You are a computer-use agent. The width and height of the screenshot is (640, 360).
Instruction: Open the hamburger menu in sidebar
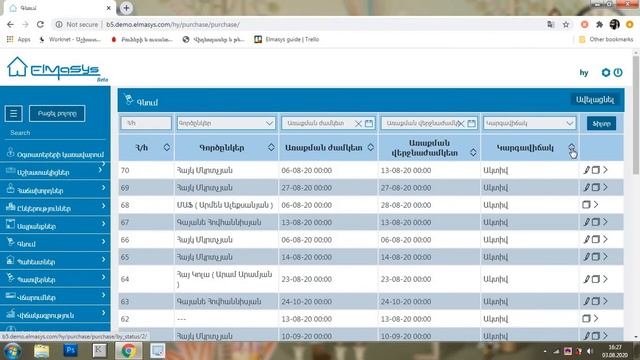pyautogui.click(x=13, y=113)
